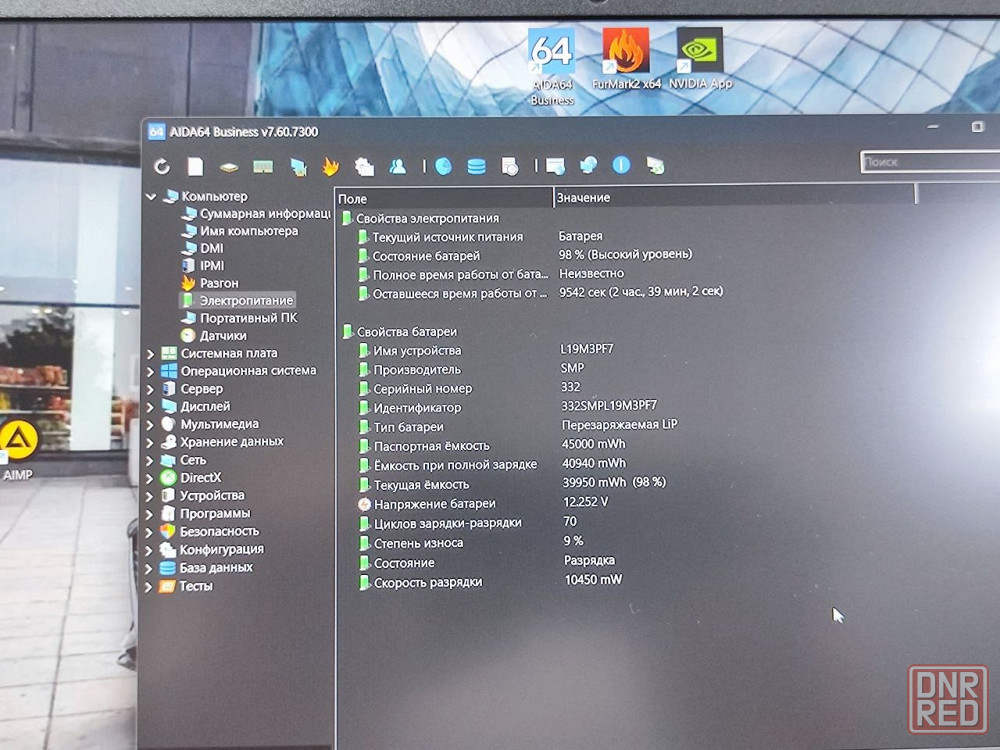The image size is (1000, 750).
Task: Select the Серийный номер row
Action: point(470,388)
